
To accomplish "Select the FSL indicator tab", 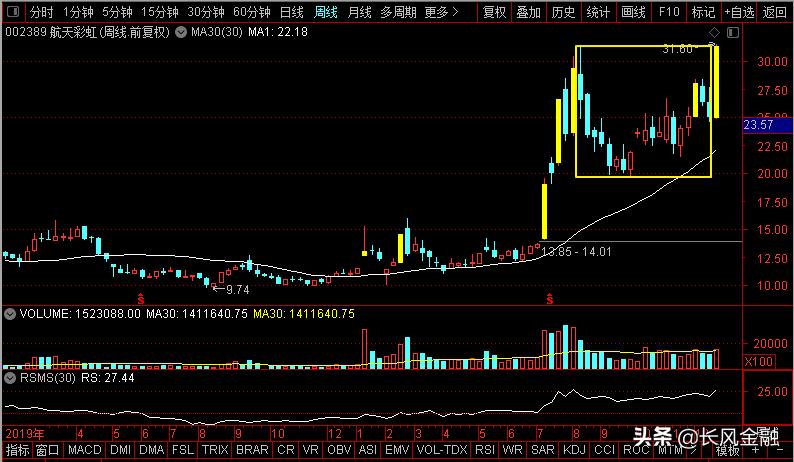I will [x=183, y=450].
